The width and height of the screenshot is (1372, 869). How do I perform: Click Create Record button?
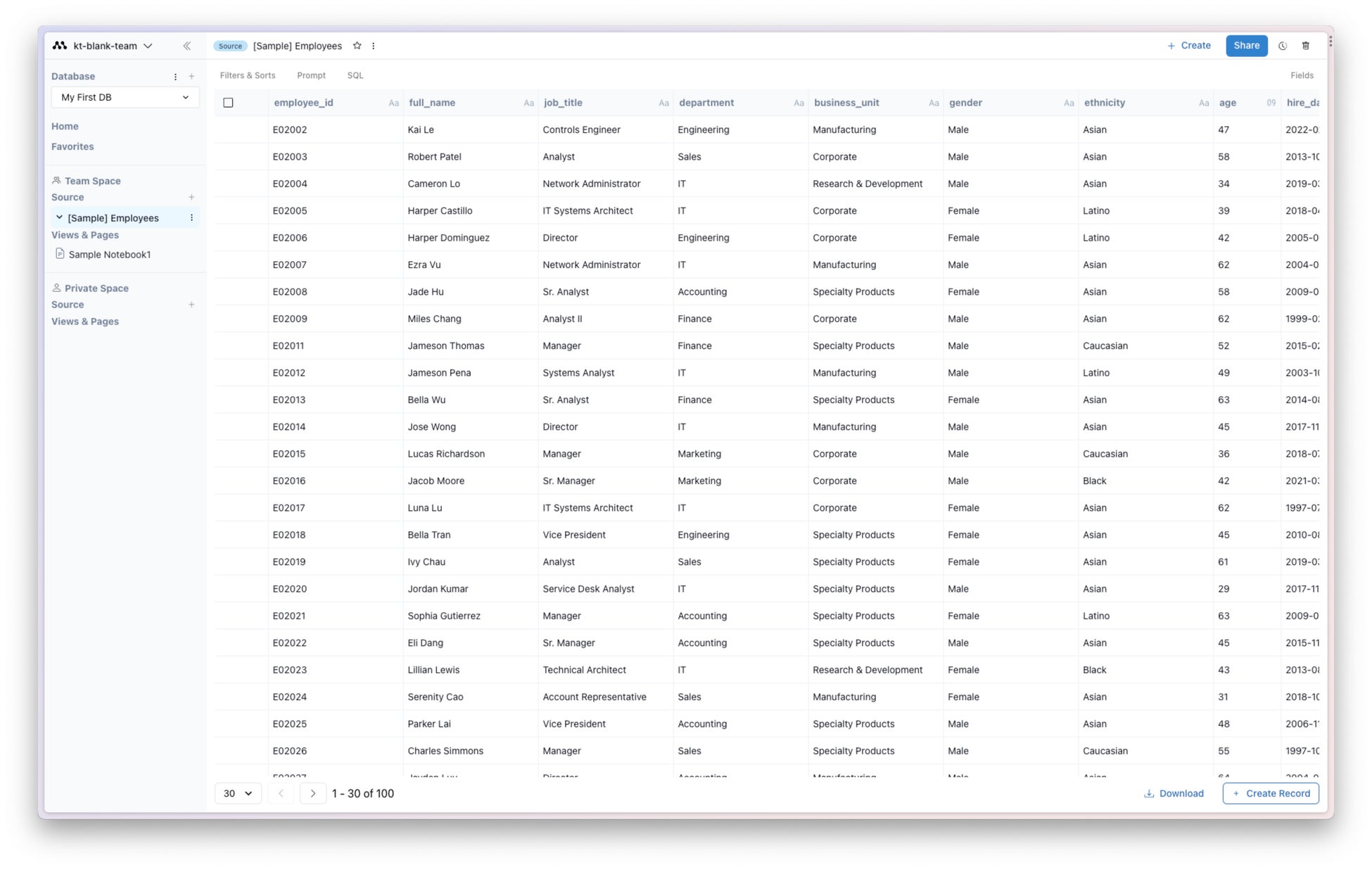point(1270,793)
